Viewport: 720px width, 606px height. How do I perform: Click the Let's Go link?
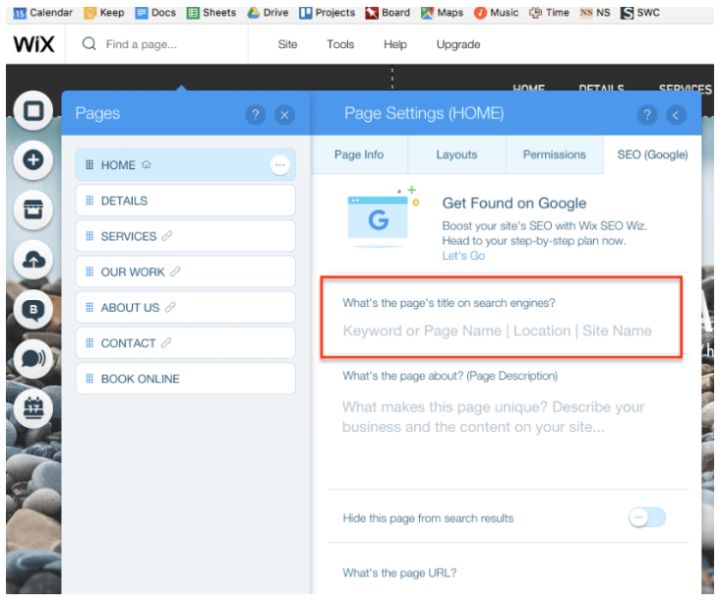[x=463, y=256]
